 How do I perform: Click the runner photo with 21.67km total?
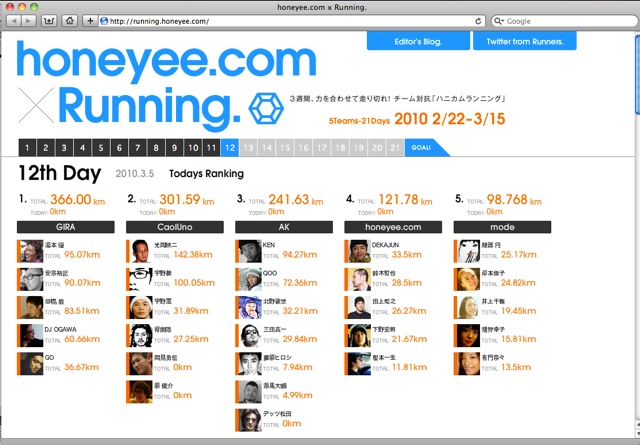[x=359, y=336]
